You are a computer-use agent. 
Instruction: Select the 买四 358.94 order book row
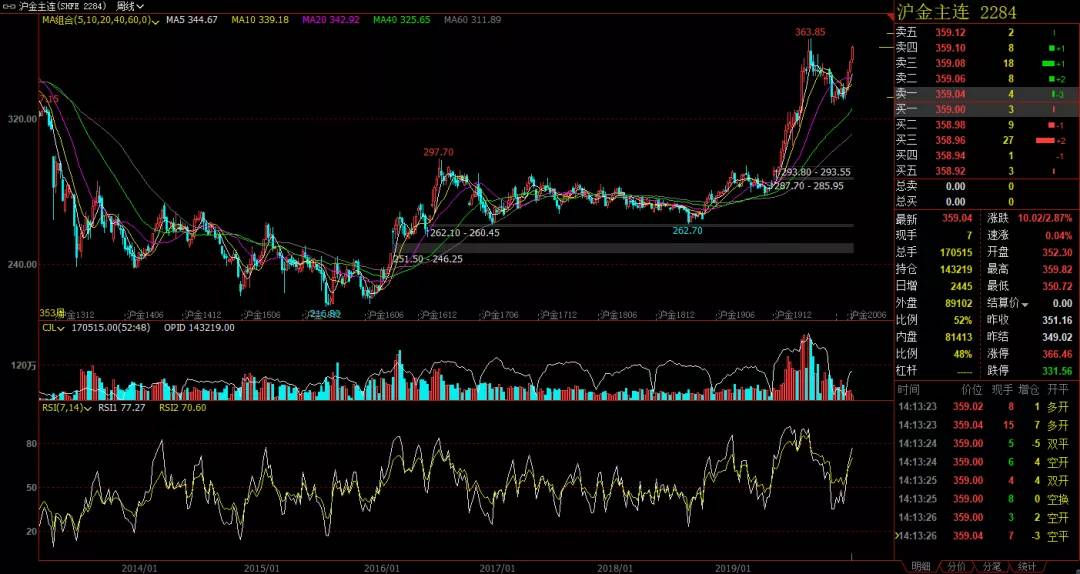(x=987, y=156)
